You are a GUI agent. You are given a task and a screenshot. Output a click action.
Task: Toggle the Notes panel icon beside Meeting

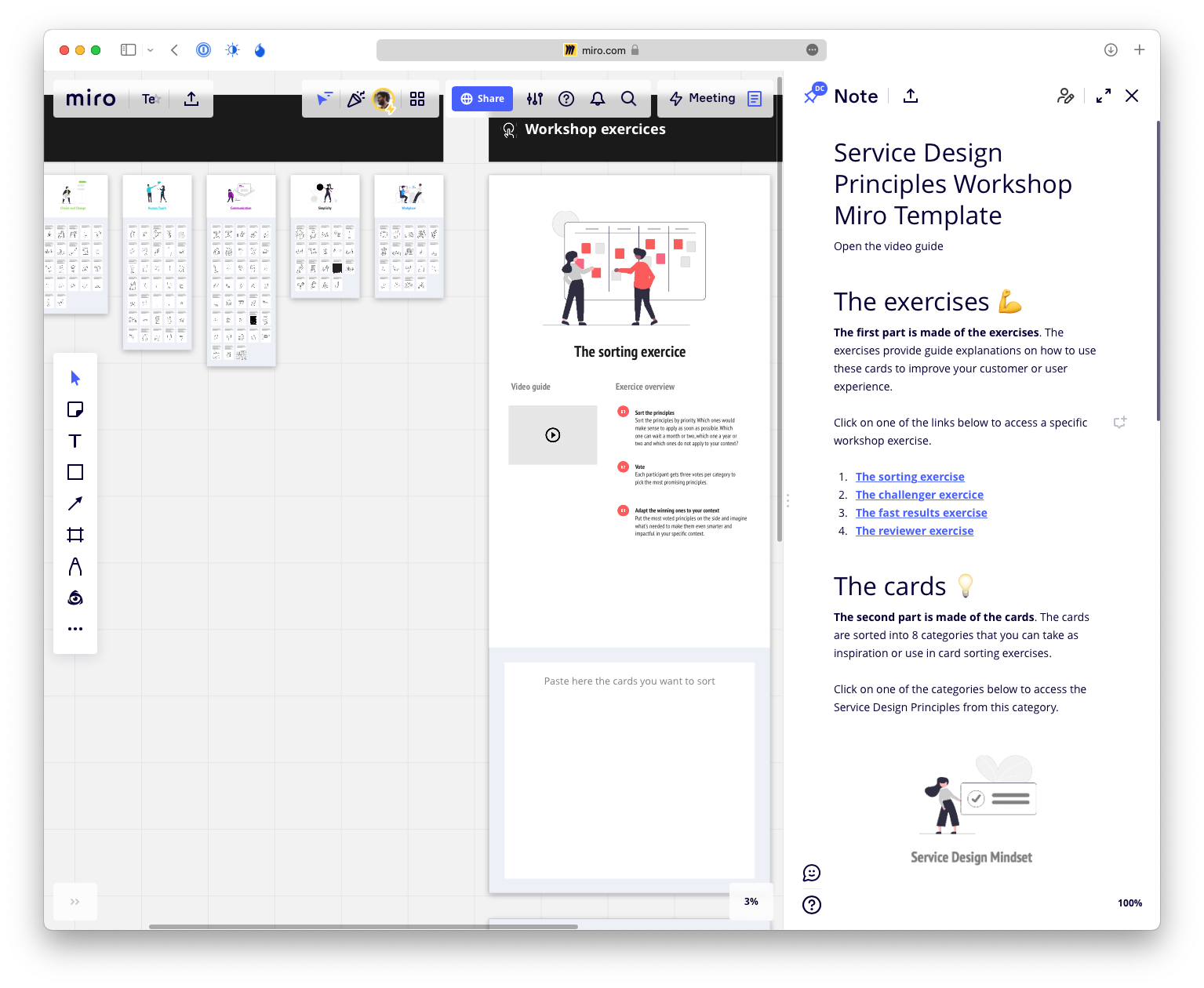point(755,99)
